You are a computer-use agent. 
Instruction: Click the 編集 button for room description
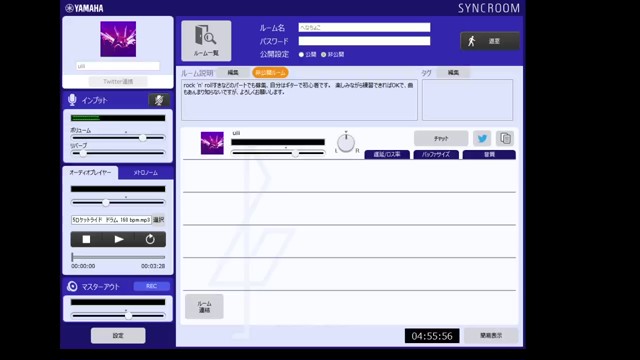pos(233,73)
